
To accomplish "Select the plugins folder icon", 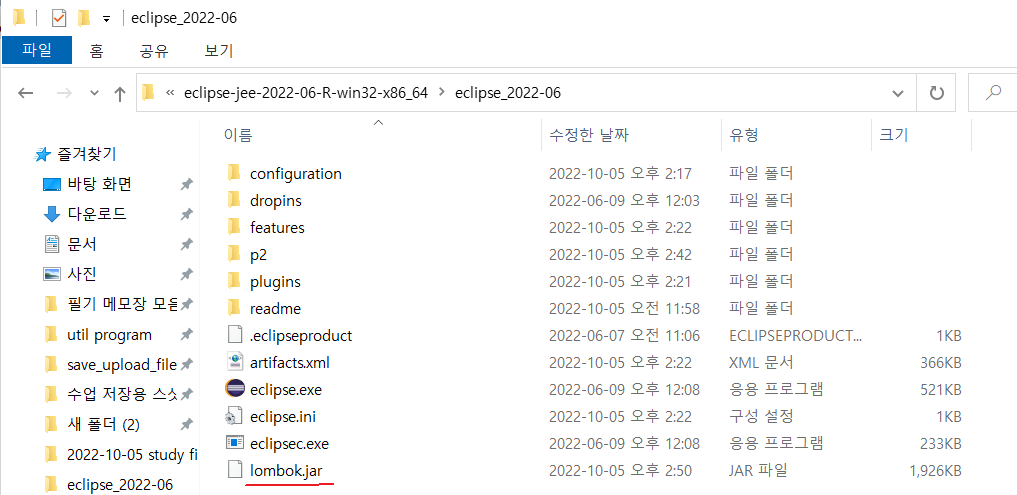I will click(x=234, y=282).
